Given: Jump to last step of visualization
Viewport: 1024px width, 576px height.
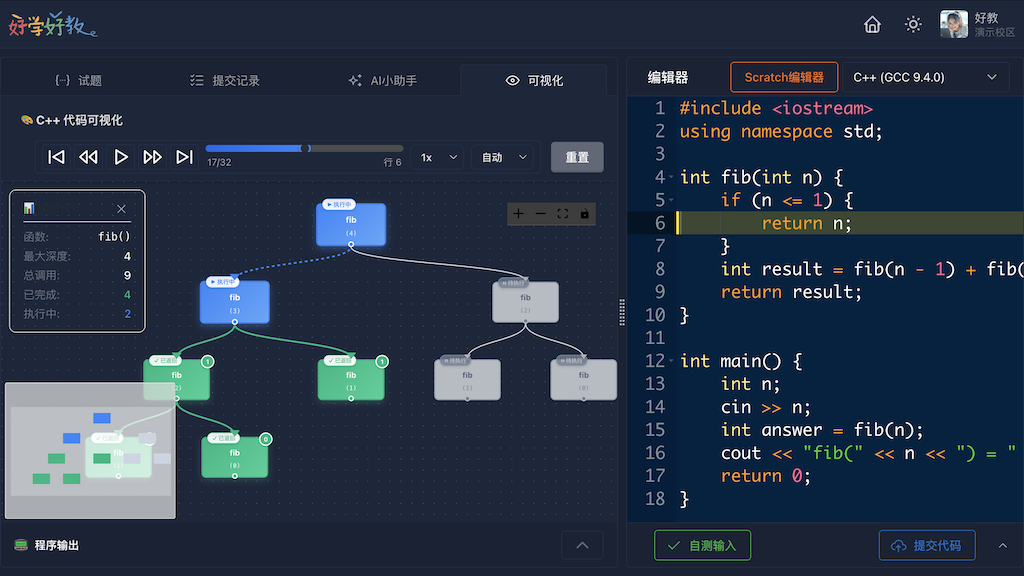Looking at the screenshot, I should click(x=184, y=157).
